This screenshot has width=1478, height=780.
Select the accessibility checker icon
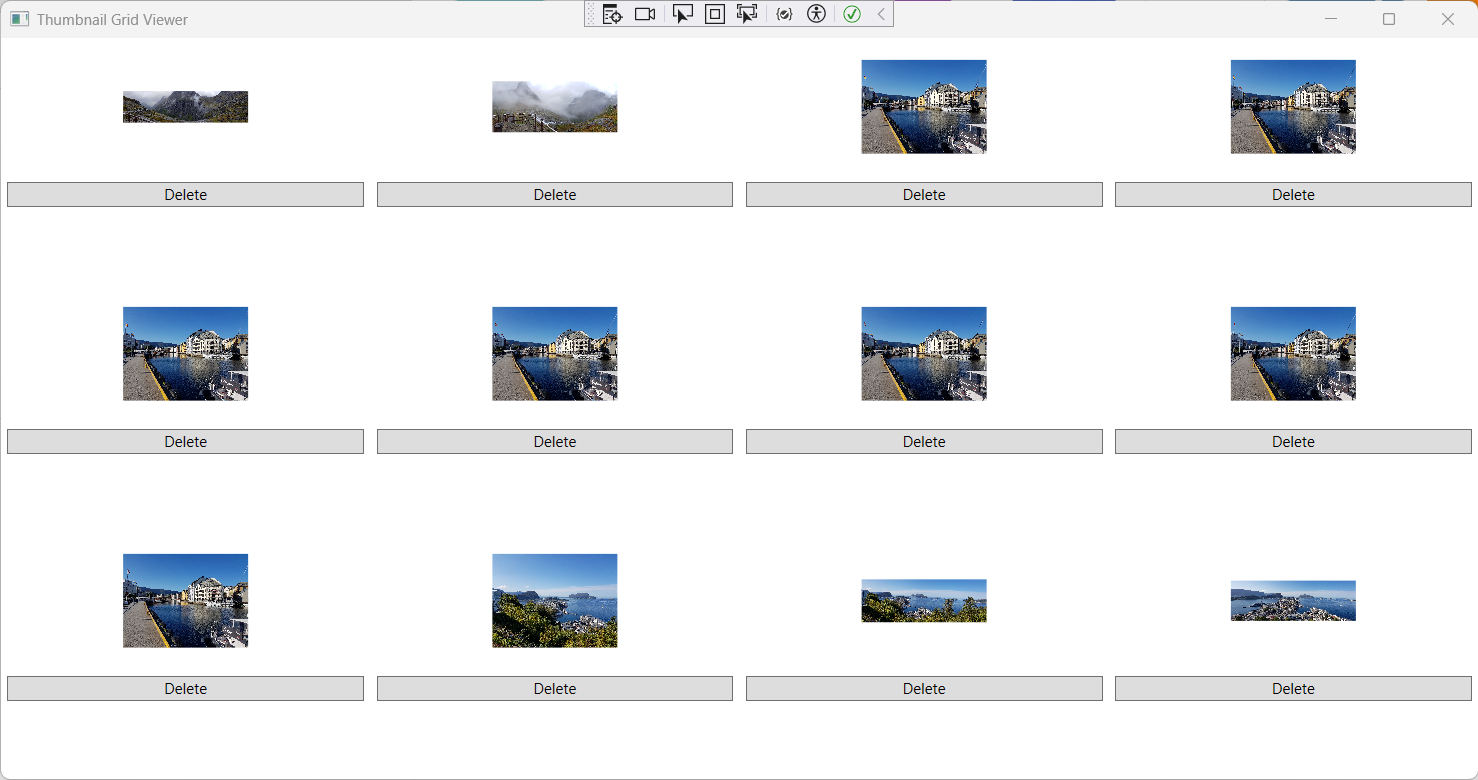pos(816,14)
